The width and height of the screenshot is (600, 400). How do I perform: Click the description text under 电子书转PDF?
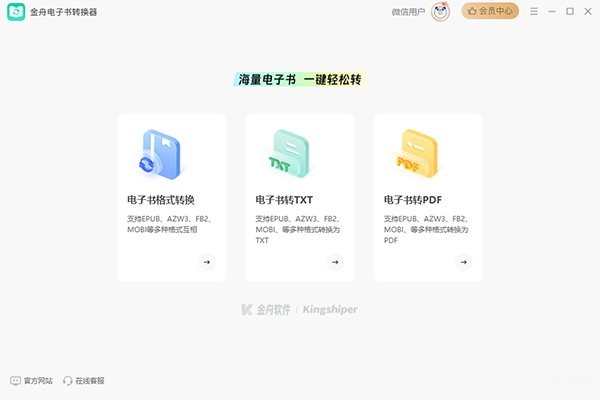[x=426, y=229]
